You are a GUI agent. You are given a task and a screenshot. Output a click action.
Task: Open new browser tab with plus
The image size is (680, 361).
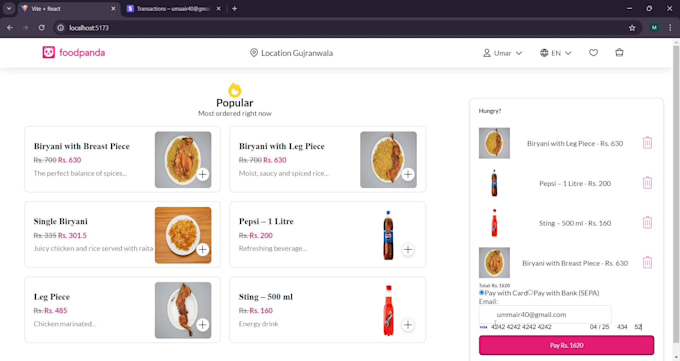235,8
